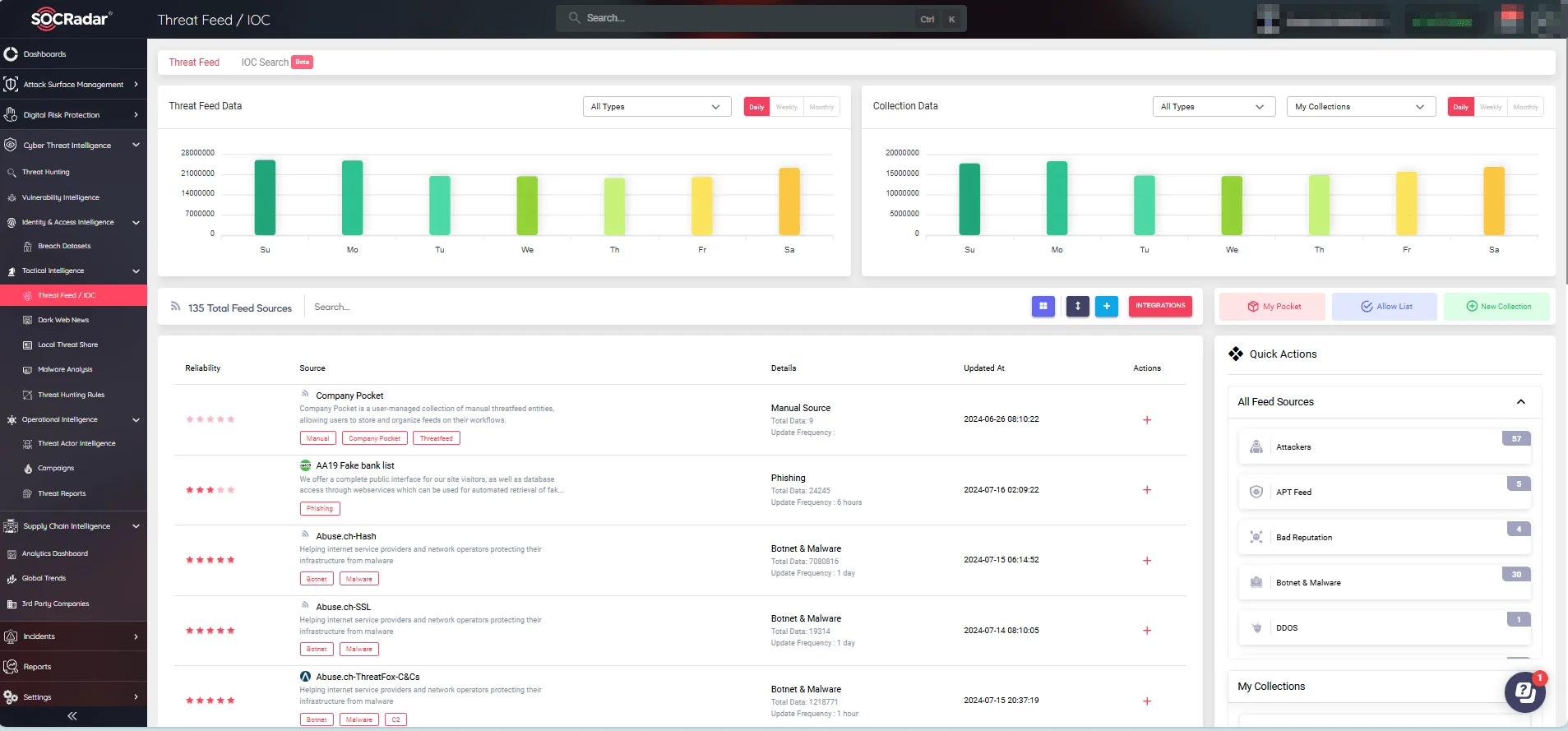Screen dimensions: 1568x731
Task: Add the Company Pocket feed with plus
Action: 1147,420
